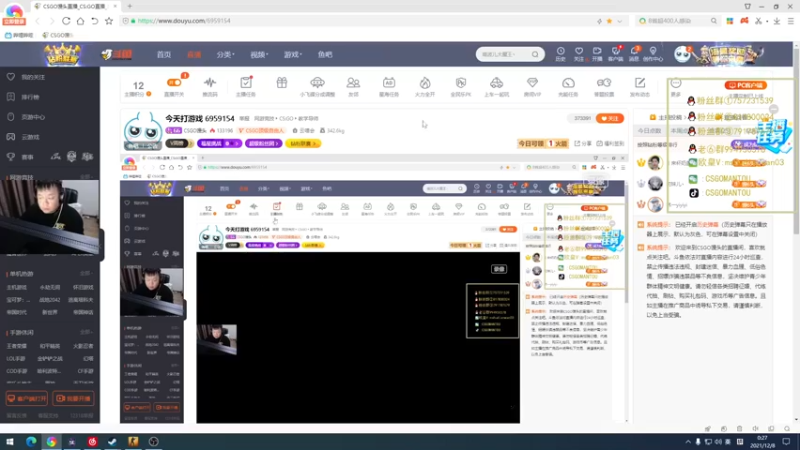
Task: Click the purple 超级粉丝团 badge button
Action: 263,144
